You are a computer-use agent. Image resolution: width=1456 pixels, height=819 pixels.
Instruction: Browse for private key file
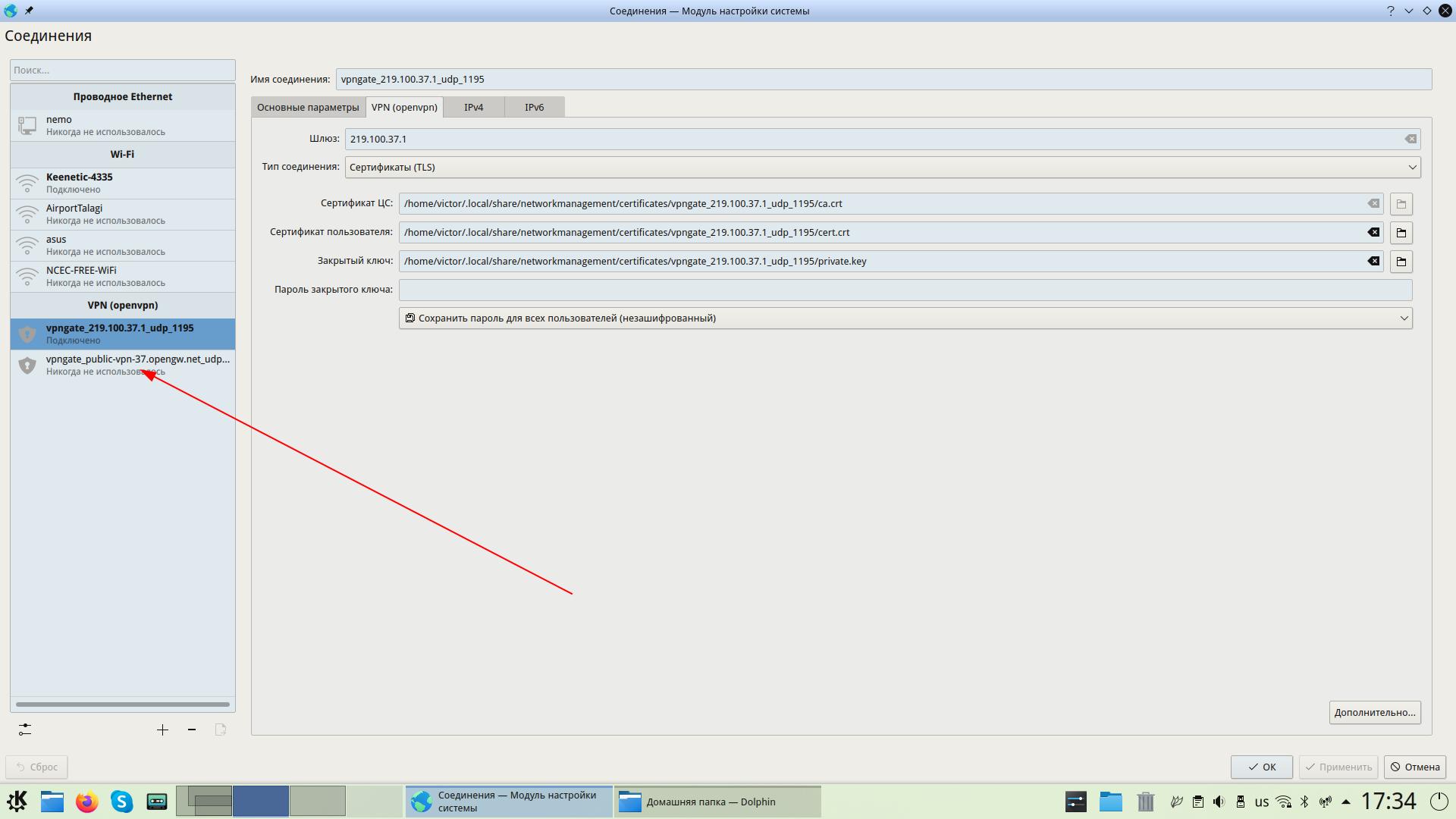click(x=1401, y=262)
